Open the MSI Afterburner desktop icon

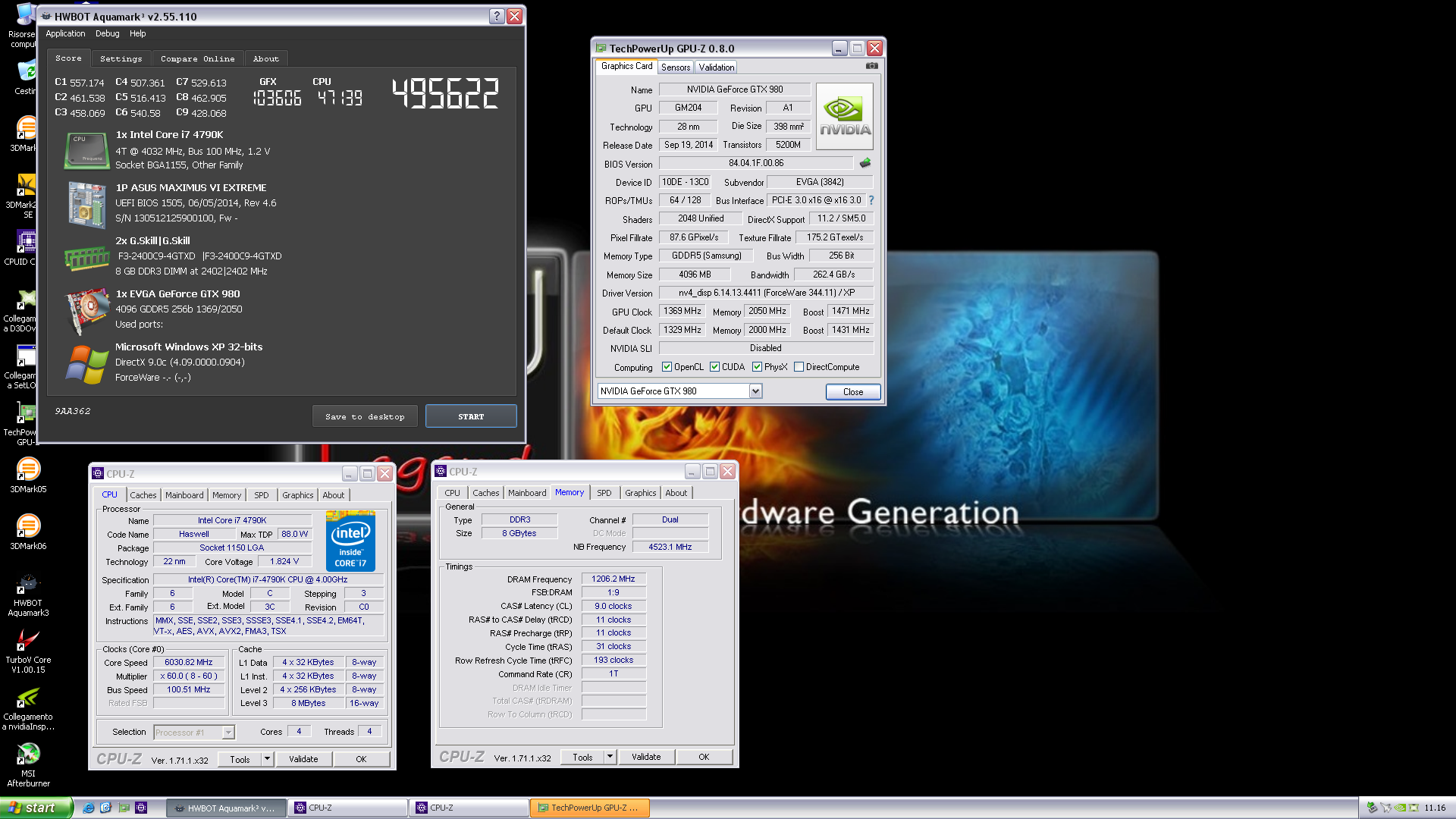pos(28,765)
